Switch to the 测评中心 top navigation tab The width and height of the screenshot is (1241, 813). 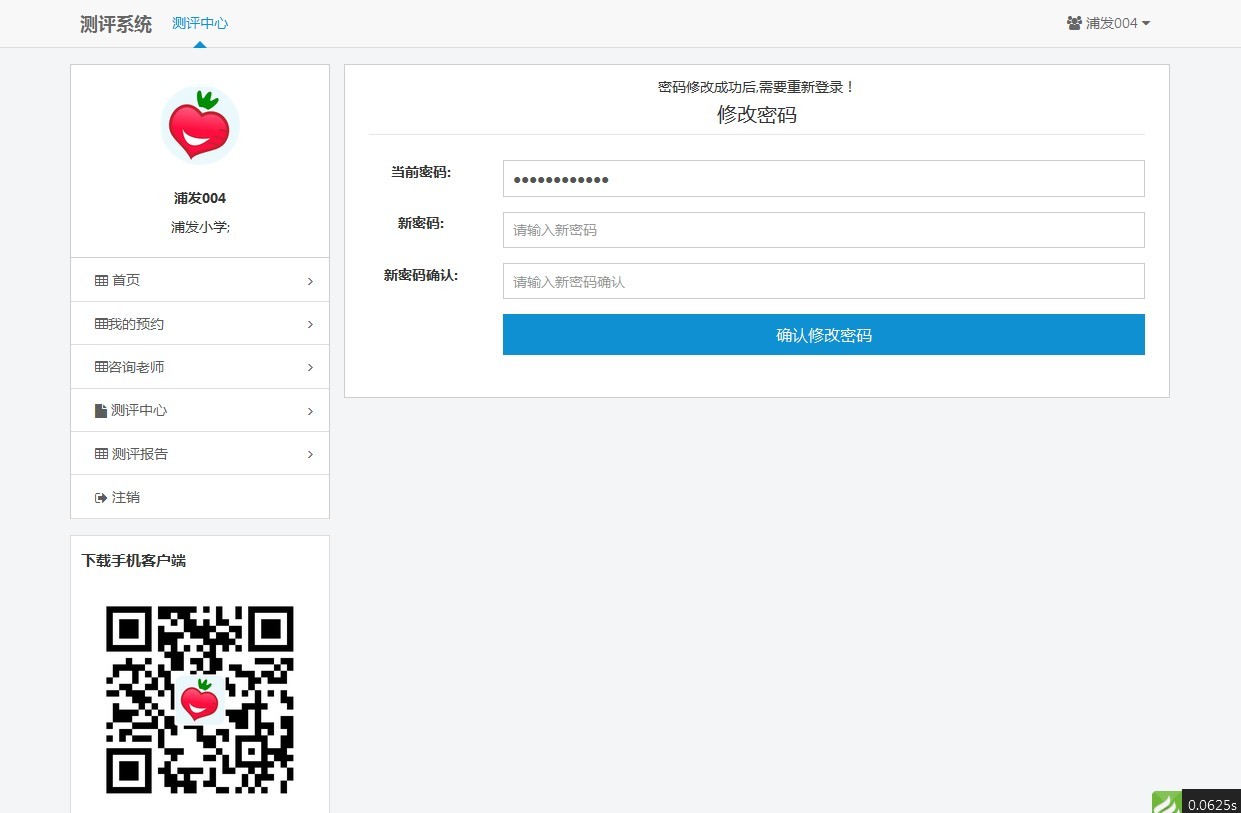[200, 23]
